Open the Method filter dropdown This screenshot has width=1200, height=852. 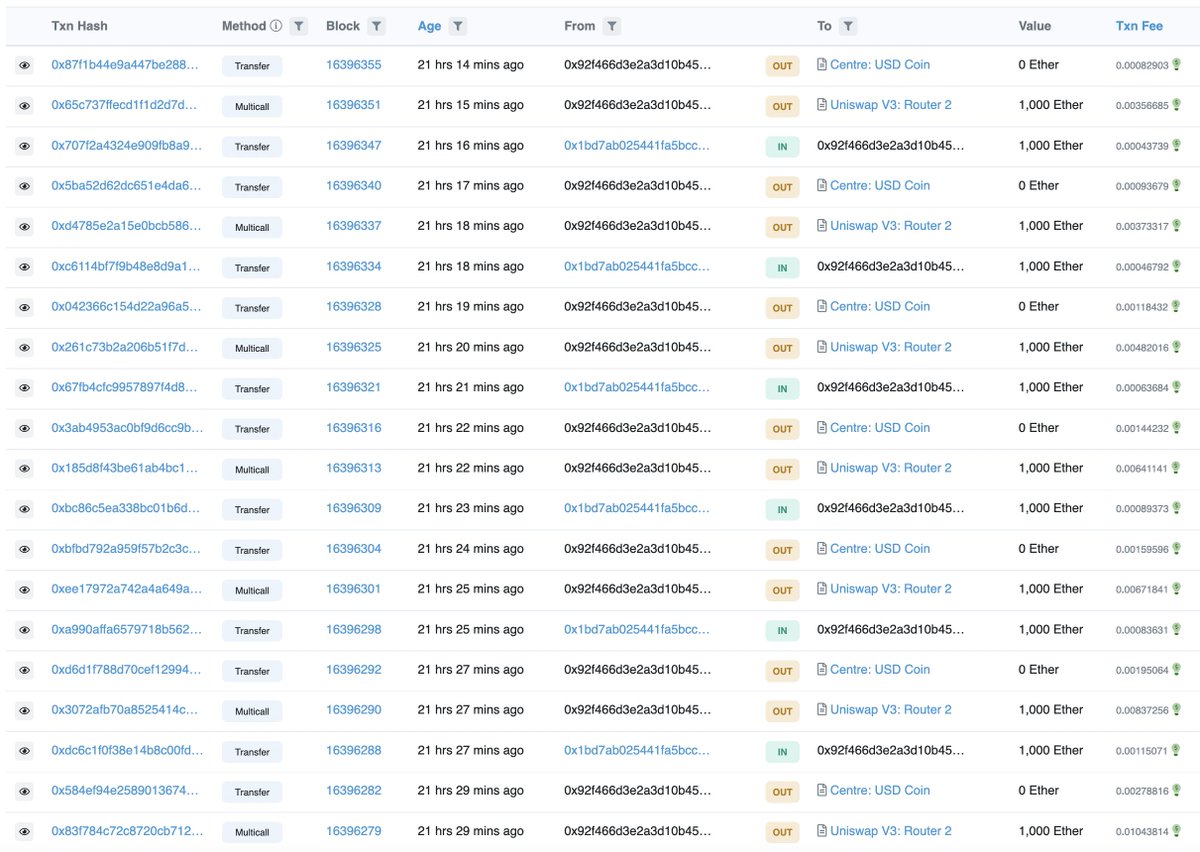(x=298, y=26)
